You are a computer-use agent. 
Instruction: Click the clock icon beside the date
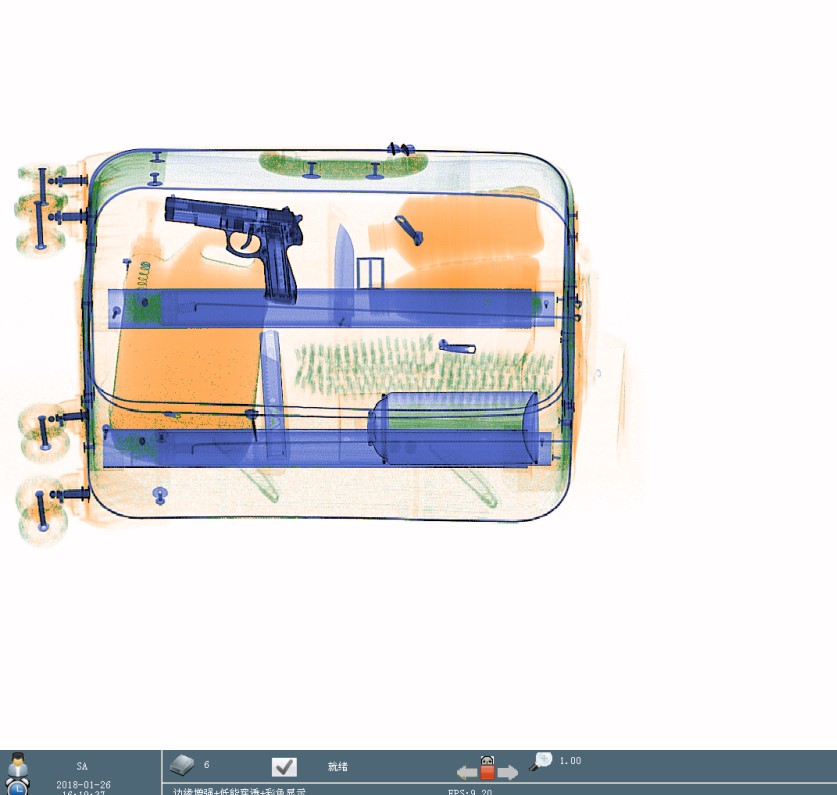pyautogui.click(x=18, y=788)
